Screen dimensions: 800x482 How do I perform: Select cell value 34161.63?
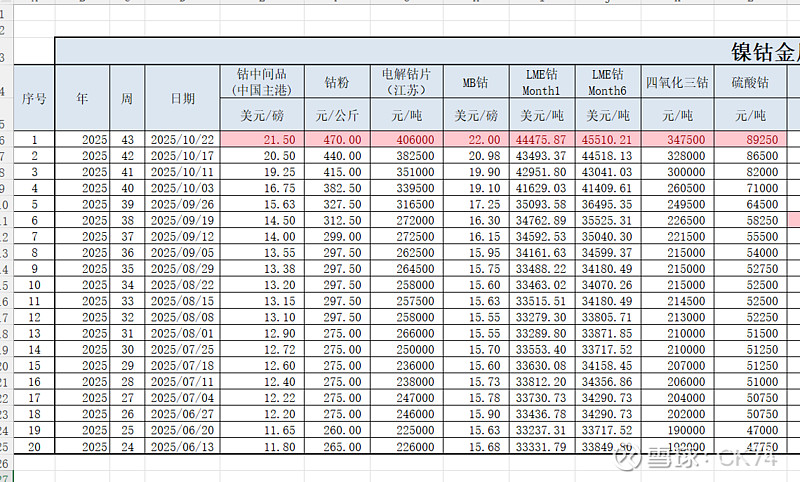pyautogui.click(x=542, y=252)
